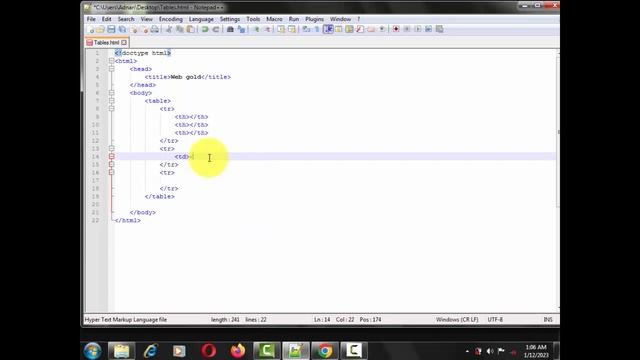Toggle INS mode in the status bar
The width and height of the screenshot is (640, 360).
tap(548, 320)
